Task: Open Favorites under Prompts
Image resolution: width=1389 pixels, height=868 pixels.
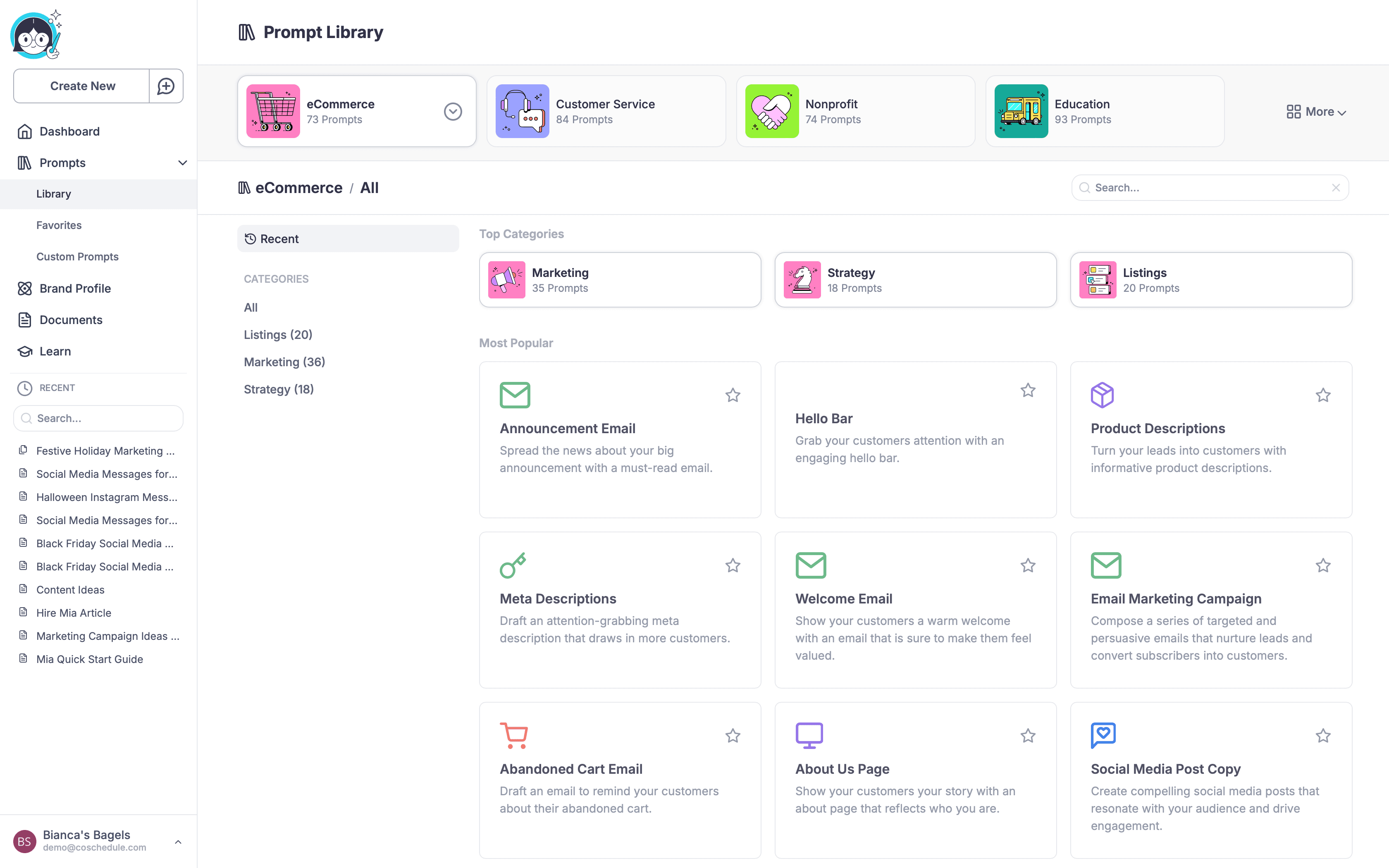Action: 59,225
